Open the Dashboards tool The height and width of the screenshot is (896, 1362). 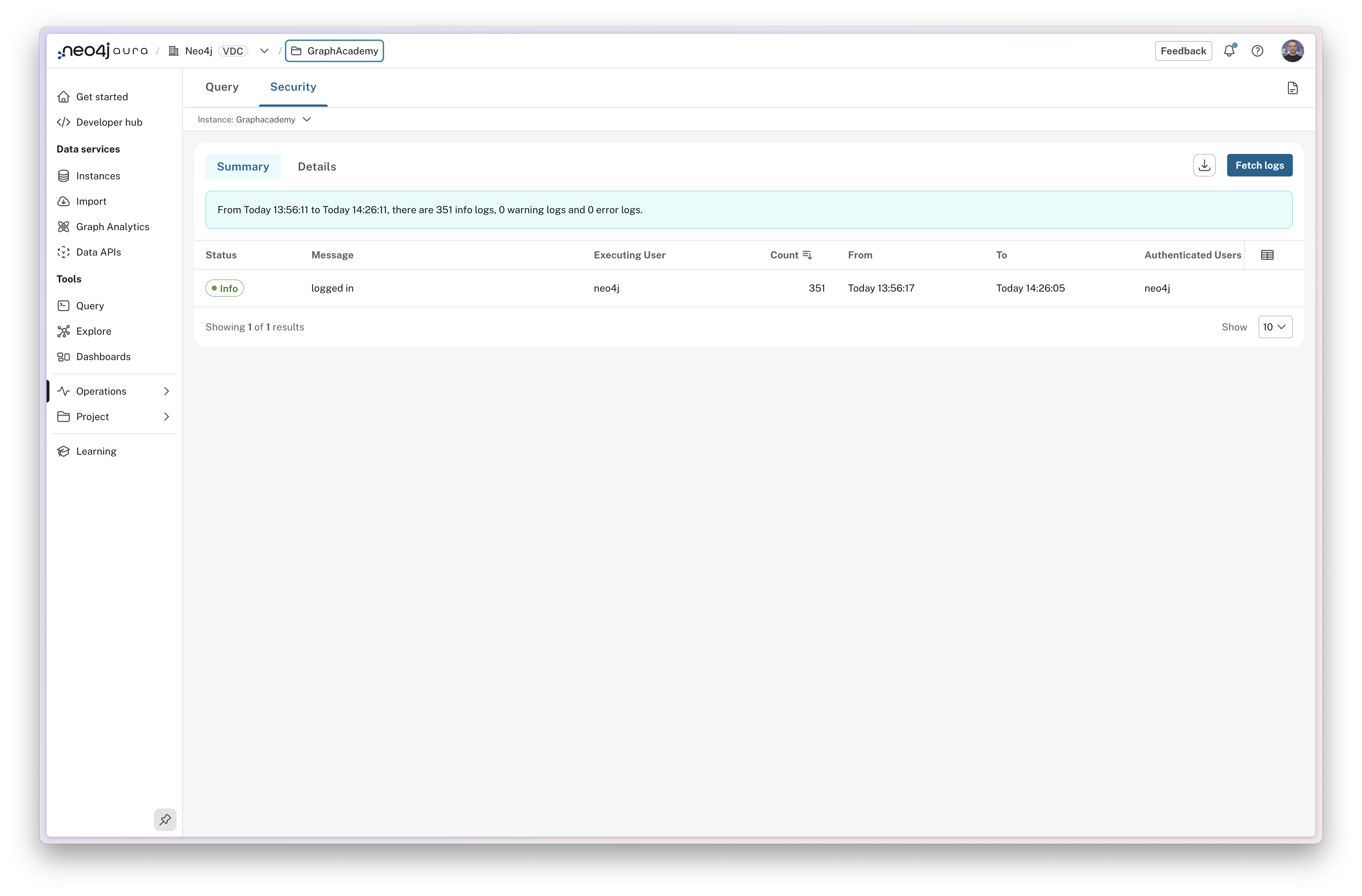[x=103, y=357]
